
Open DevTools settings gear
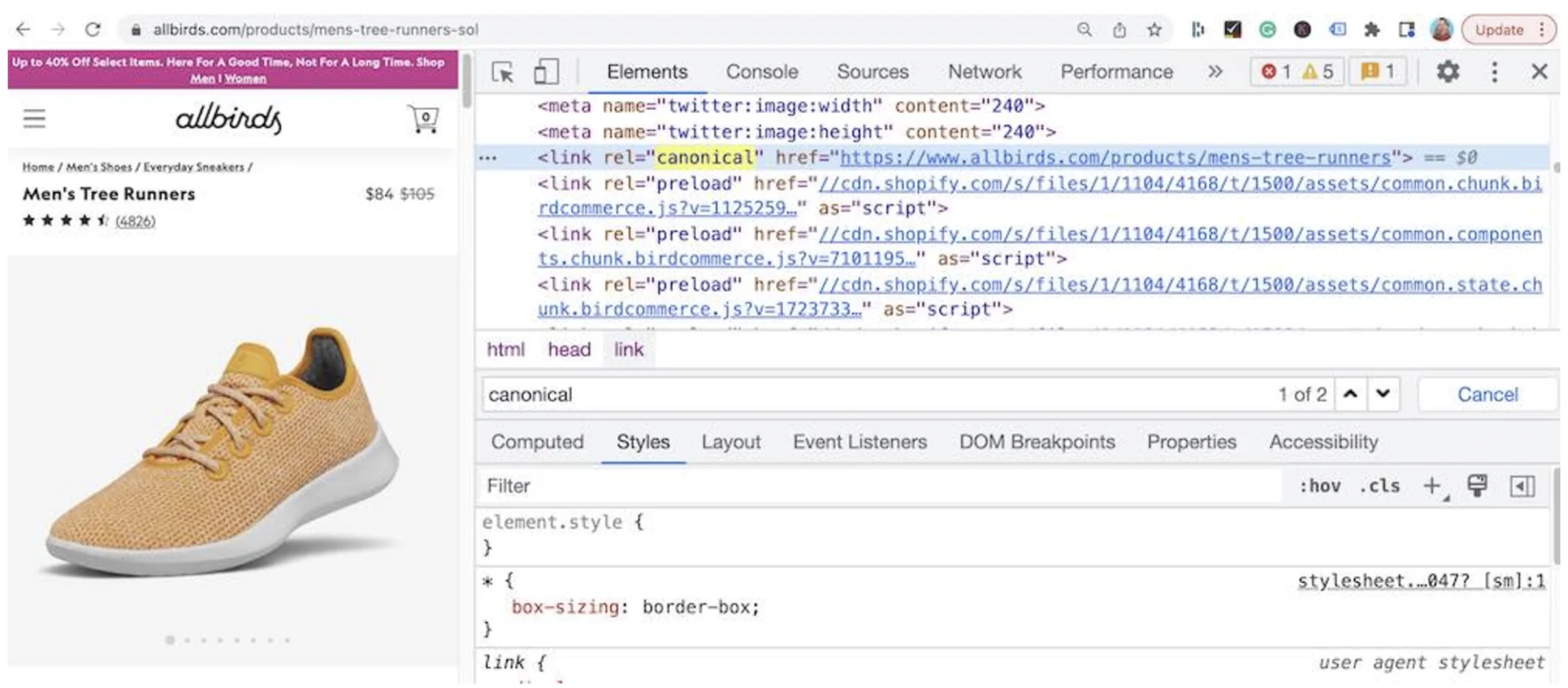[x=1447, y=72]
